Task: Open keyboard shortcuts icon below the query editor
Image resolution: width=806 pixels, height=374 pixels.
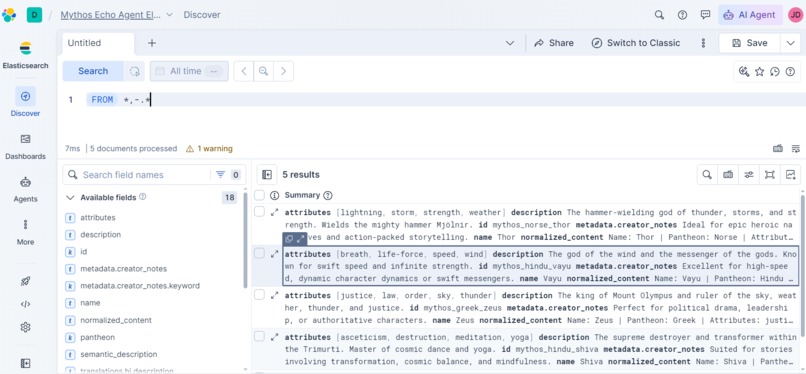Action: [x=778, y=148]
